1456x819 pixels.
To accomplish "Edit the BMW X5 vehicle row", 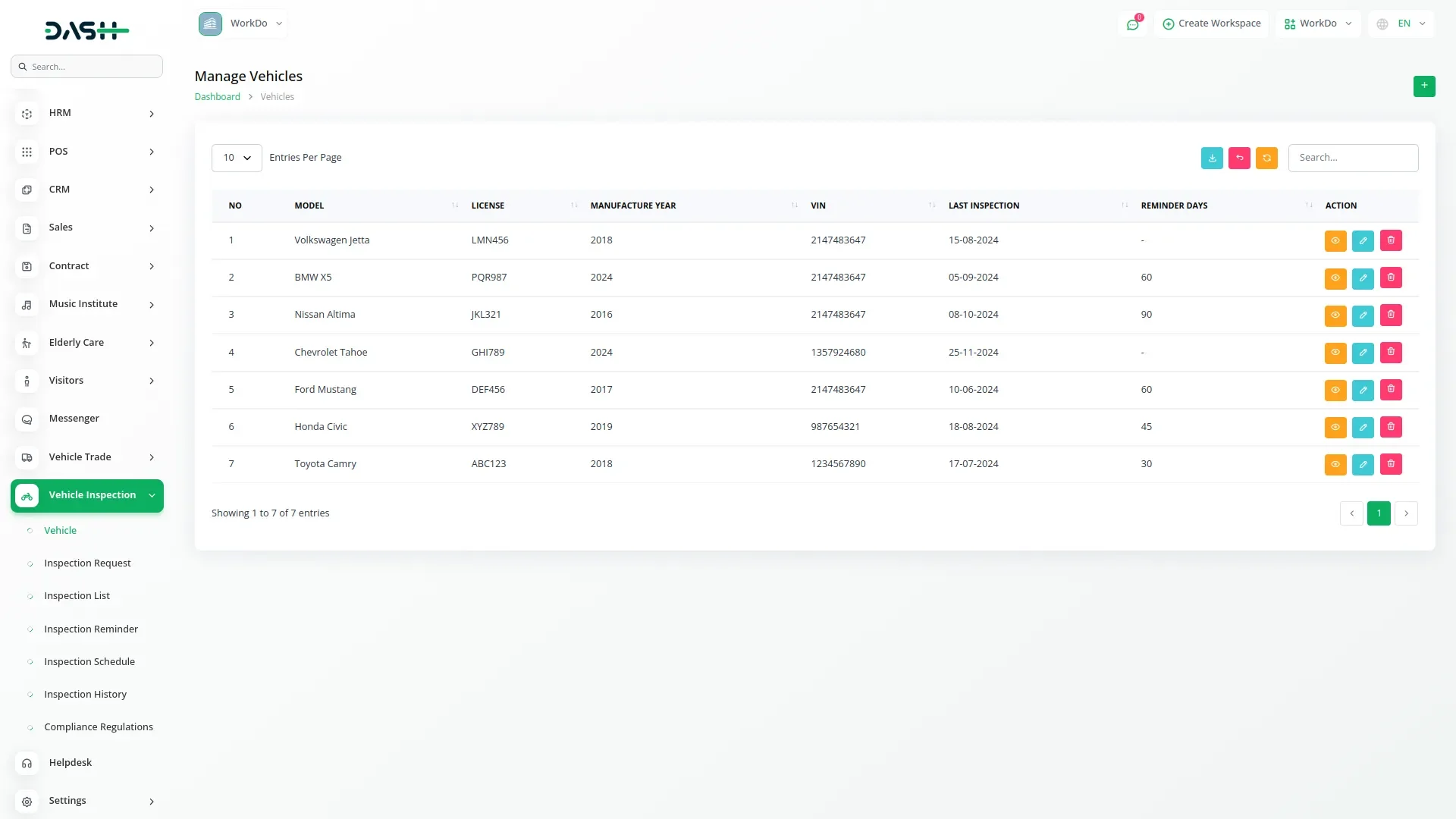I will 1363,278.
